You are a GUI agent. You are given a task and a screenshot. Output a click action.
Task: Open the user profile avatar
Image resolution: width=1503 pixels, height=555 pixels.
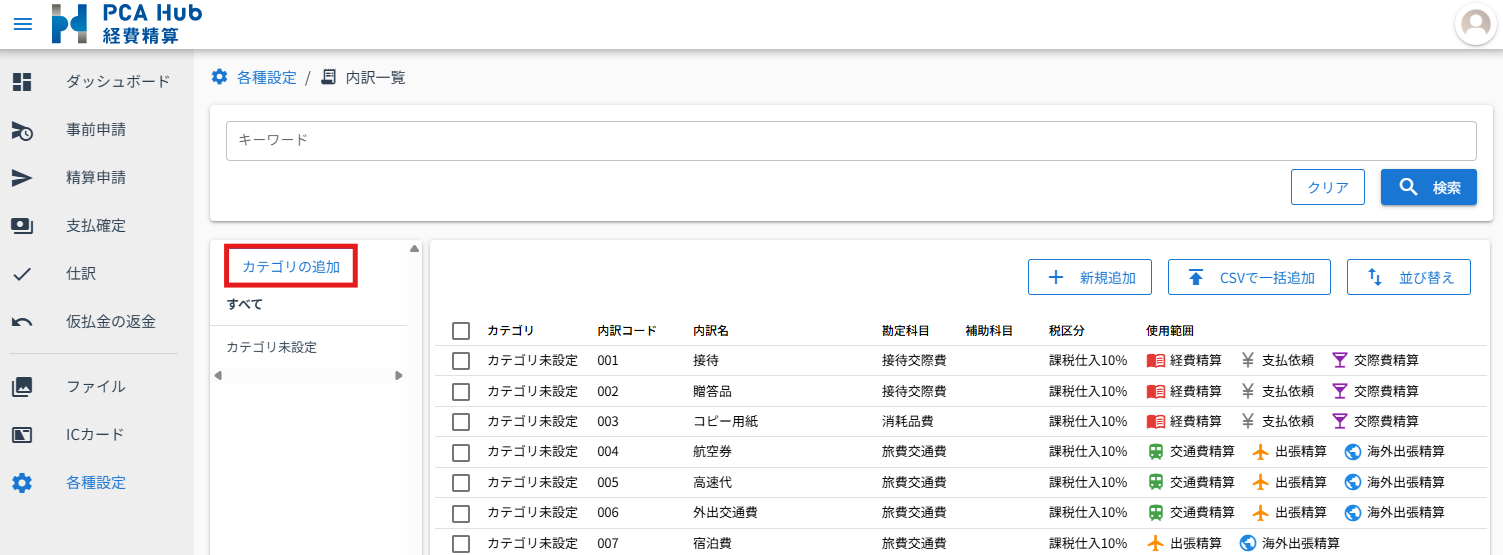[1476, 25]
